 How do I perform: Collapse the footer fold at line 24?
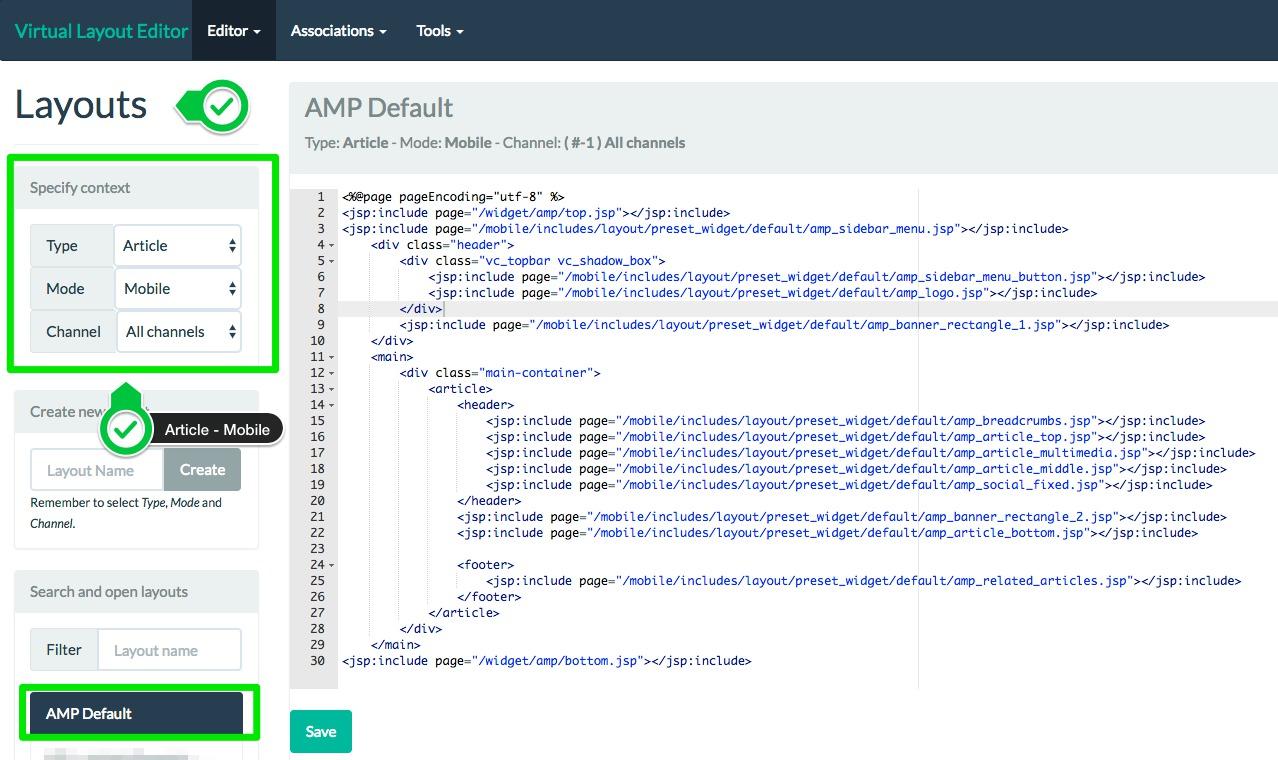click(332, 565)
